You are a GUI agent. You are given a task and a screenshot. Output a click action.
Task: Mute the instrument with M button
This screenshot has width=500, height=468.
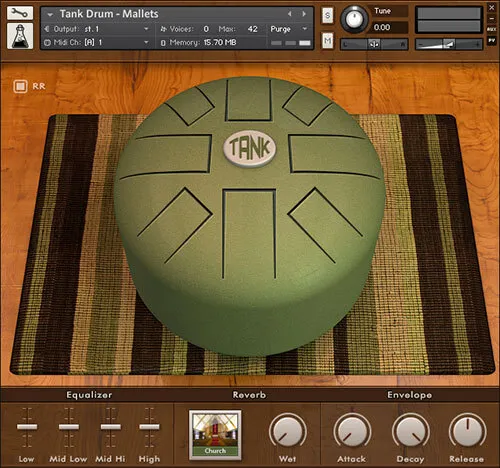coord(328,41)
